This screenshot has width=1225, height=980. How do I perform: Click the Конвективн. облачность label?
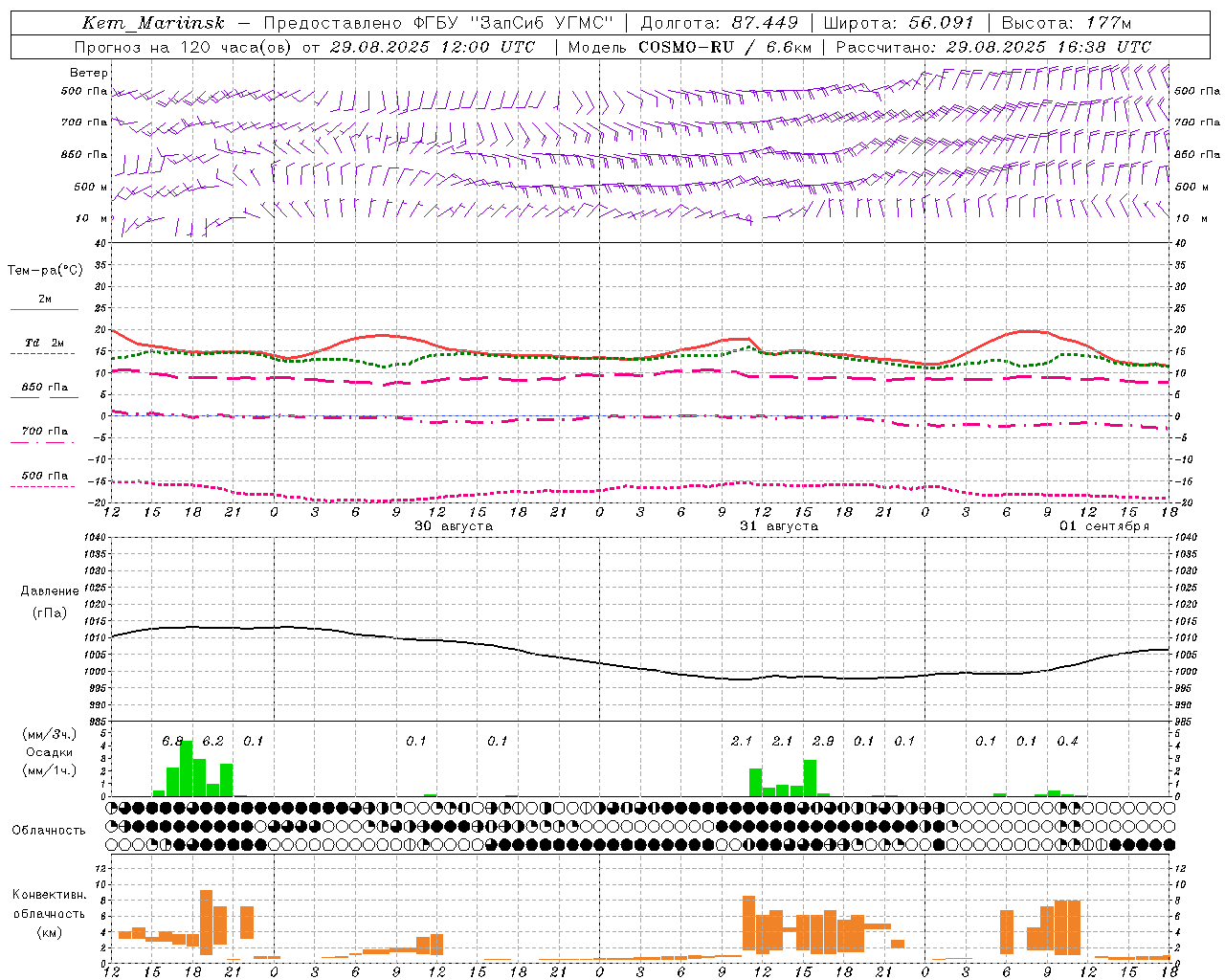(49, 904)
